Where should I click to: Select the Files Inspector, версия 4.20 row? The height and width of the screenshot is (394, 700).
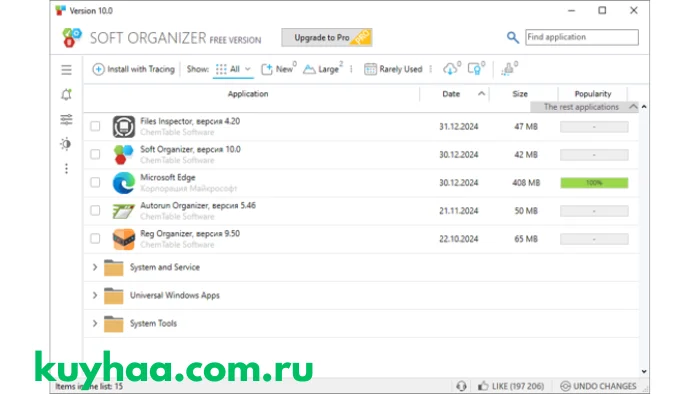(x=361, y=126)
